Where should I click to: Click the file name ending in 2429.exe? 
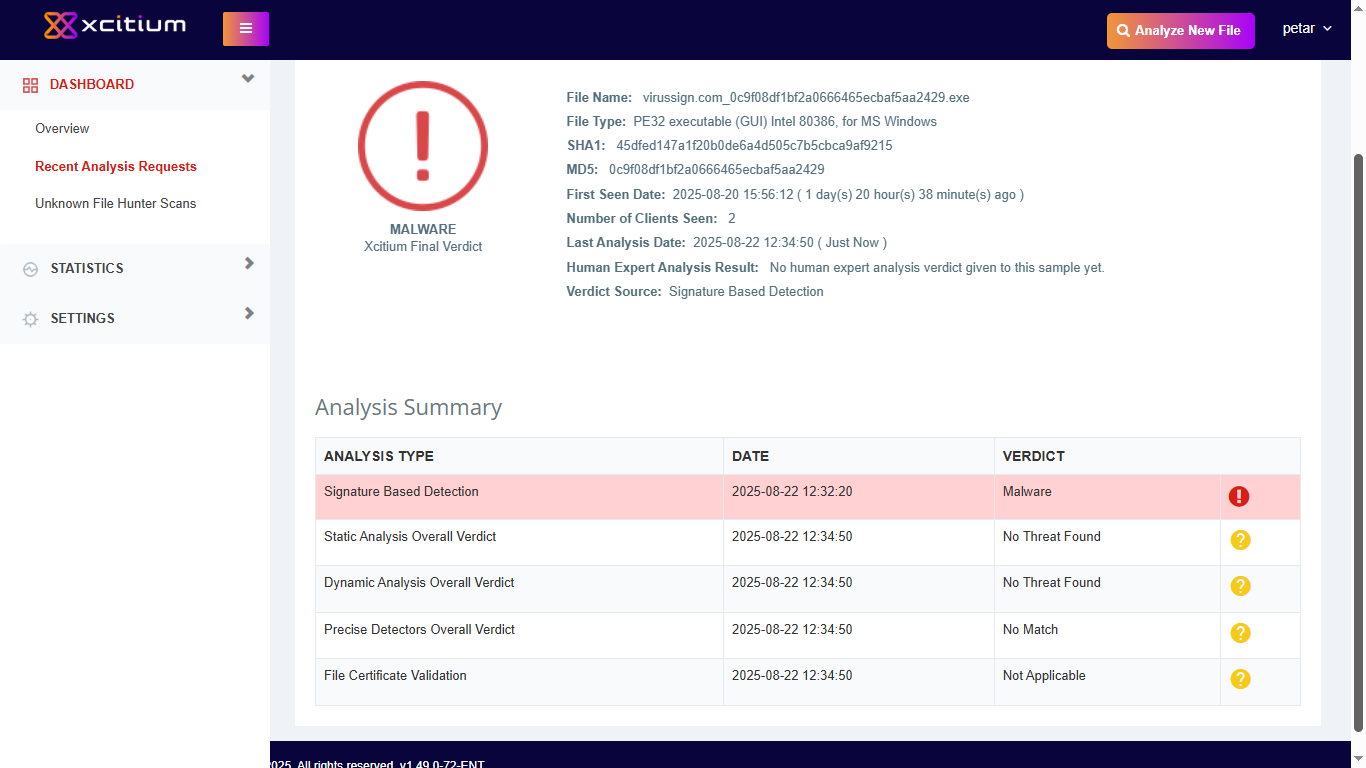[x=806, y=97]
